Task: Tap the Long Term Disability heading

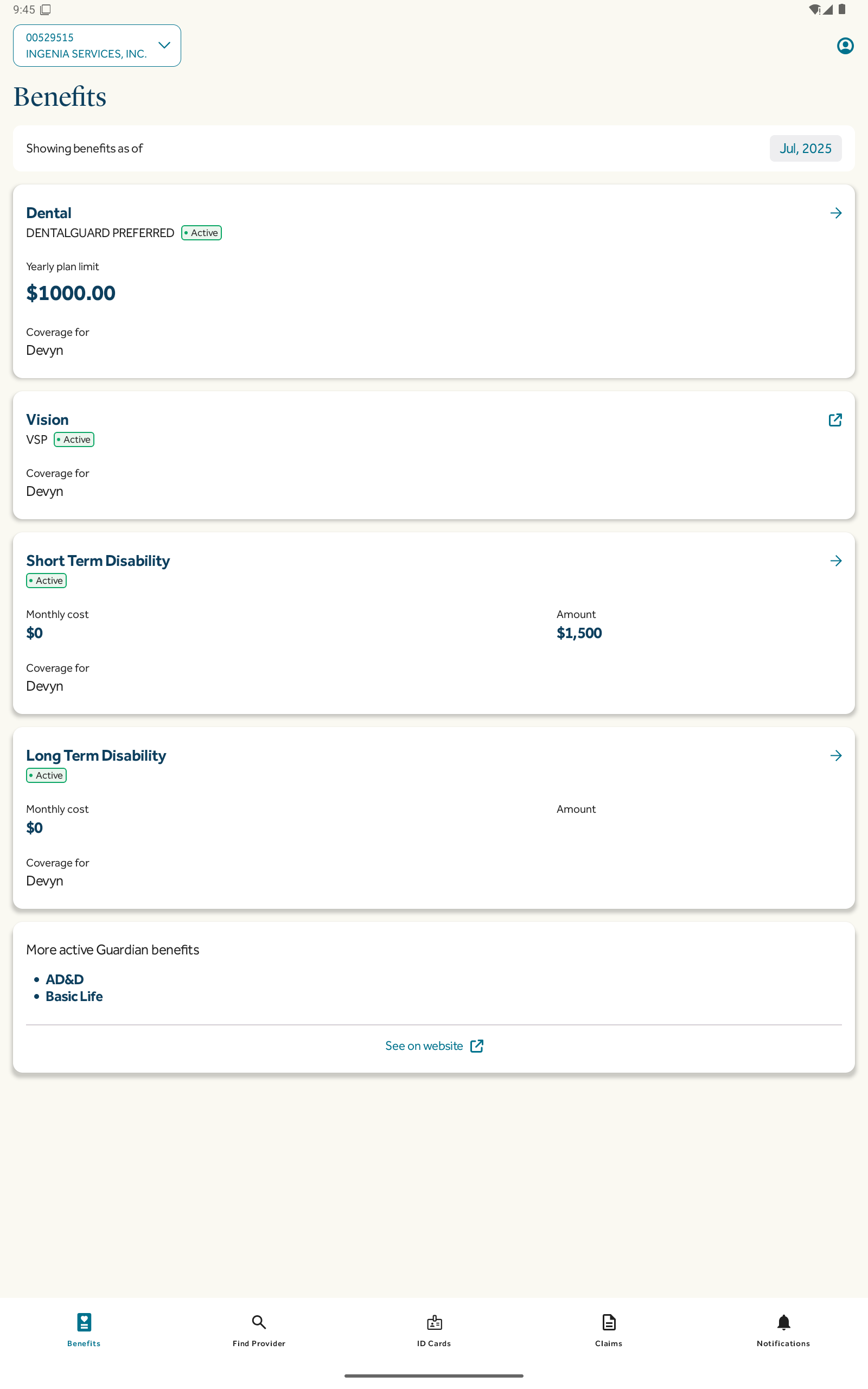Action: (x=96, y=755)
